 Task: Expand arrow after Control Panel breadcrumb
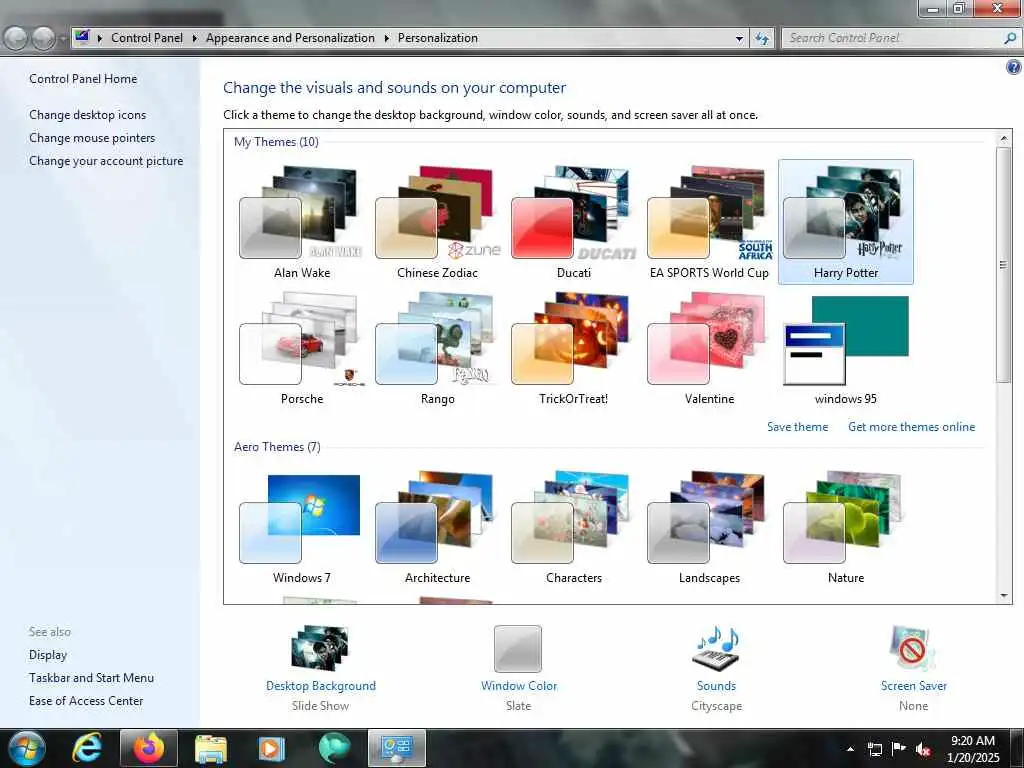195,38
